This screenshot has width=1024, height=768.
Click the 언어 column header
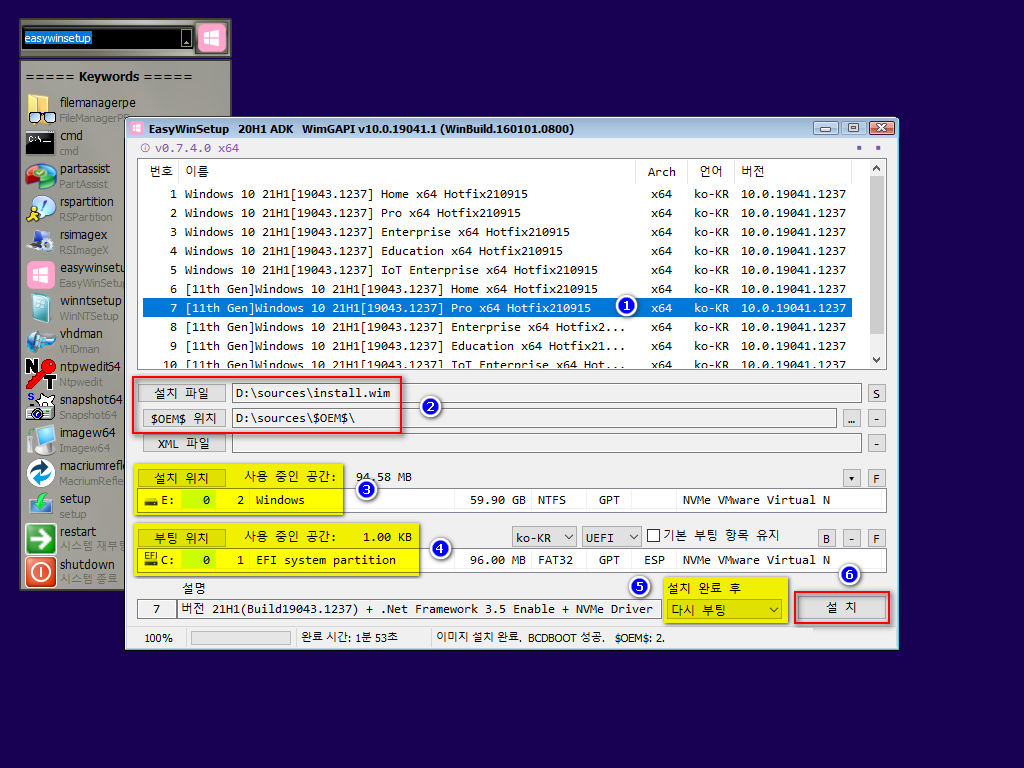click(711, 171)
